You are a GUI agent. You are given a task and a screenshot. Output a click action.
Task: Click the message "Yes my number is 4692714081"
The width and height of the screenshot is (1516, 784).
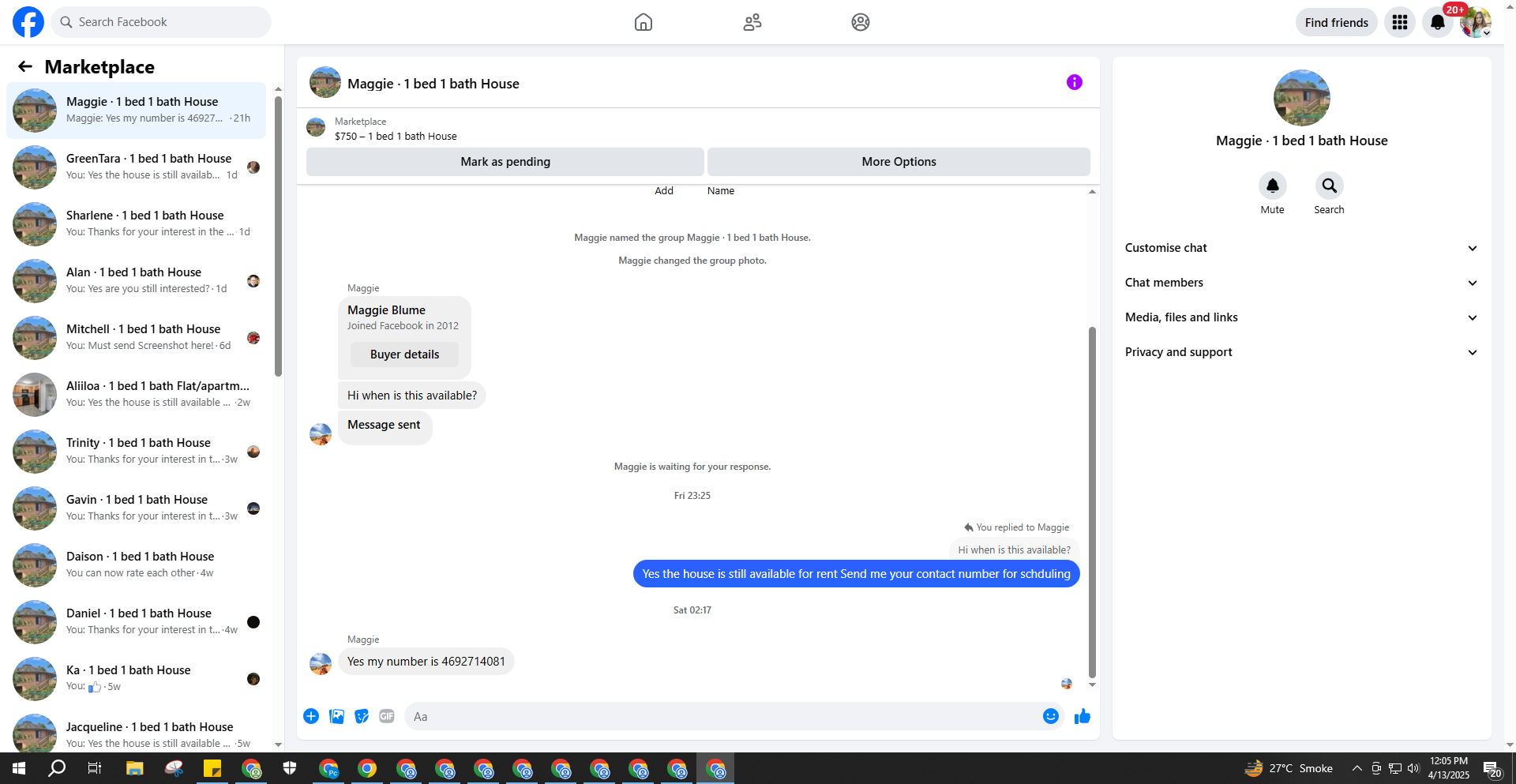[426, 662]
